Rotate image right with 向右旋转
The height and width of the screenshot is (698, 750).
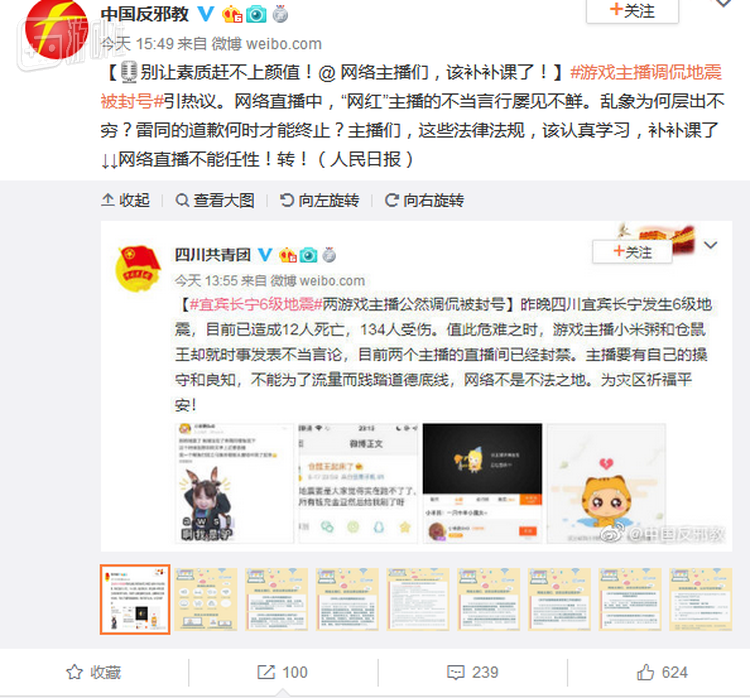[x=424, y=200]
